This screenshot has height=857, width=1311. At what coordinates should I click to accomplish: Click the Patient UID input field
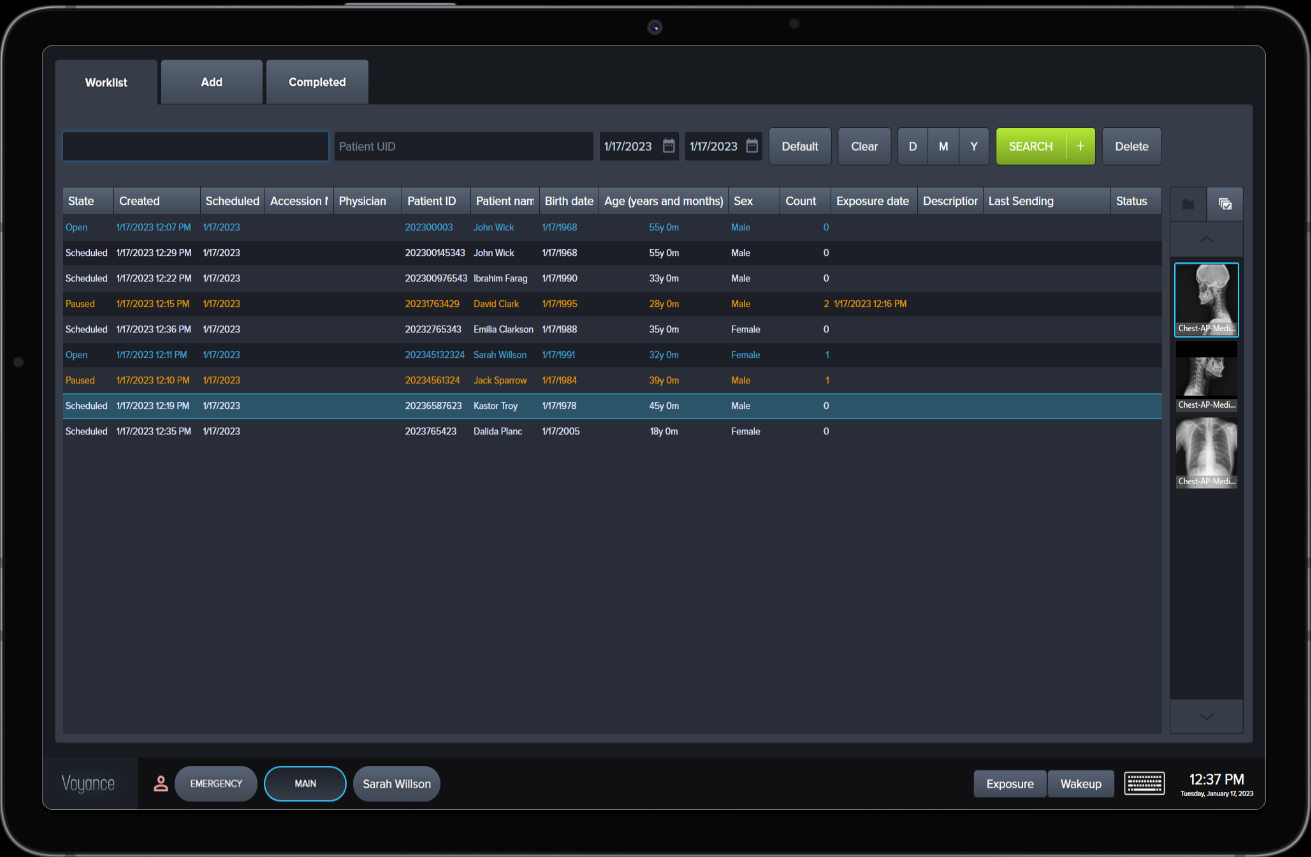point(463,146)
